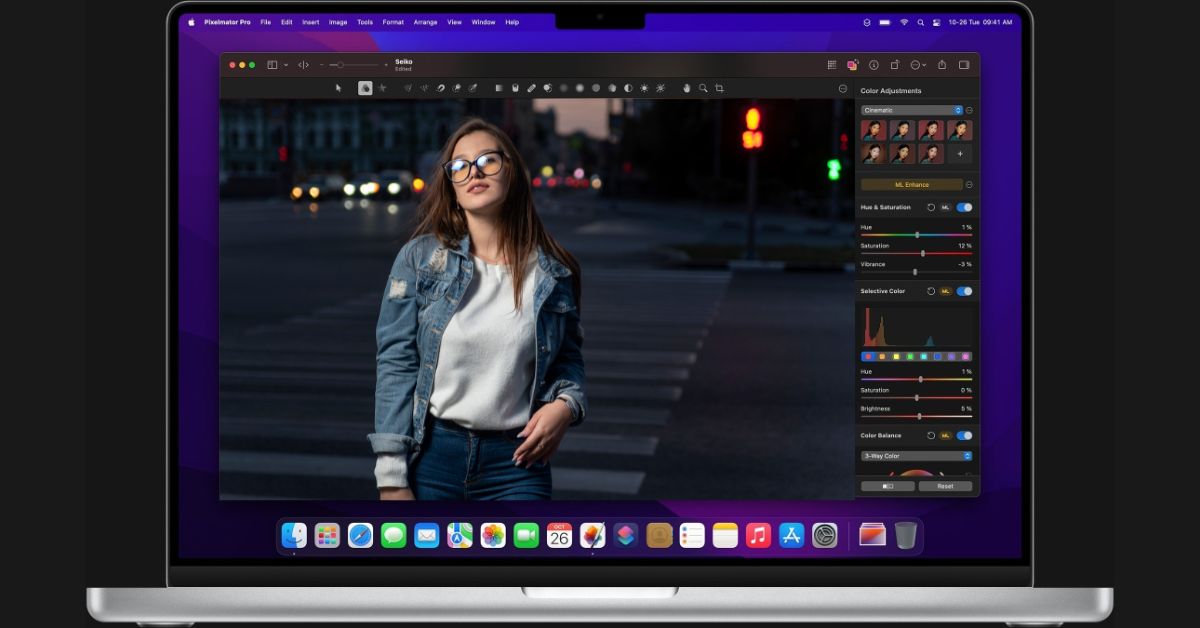Open the Cinematic preset dropdown
Screen dimensions: 1200x628
pyautogui.click(x=912, y=110)
